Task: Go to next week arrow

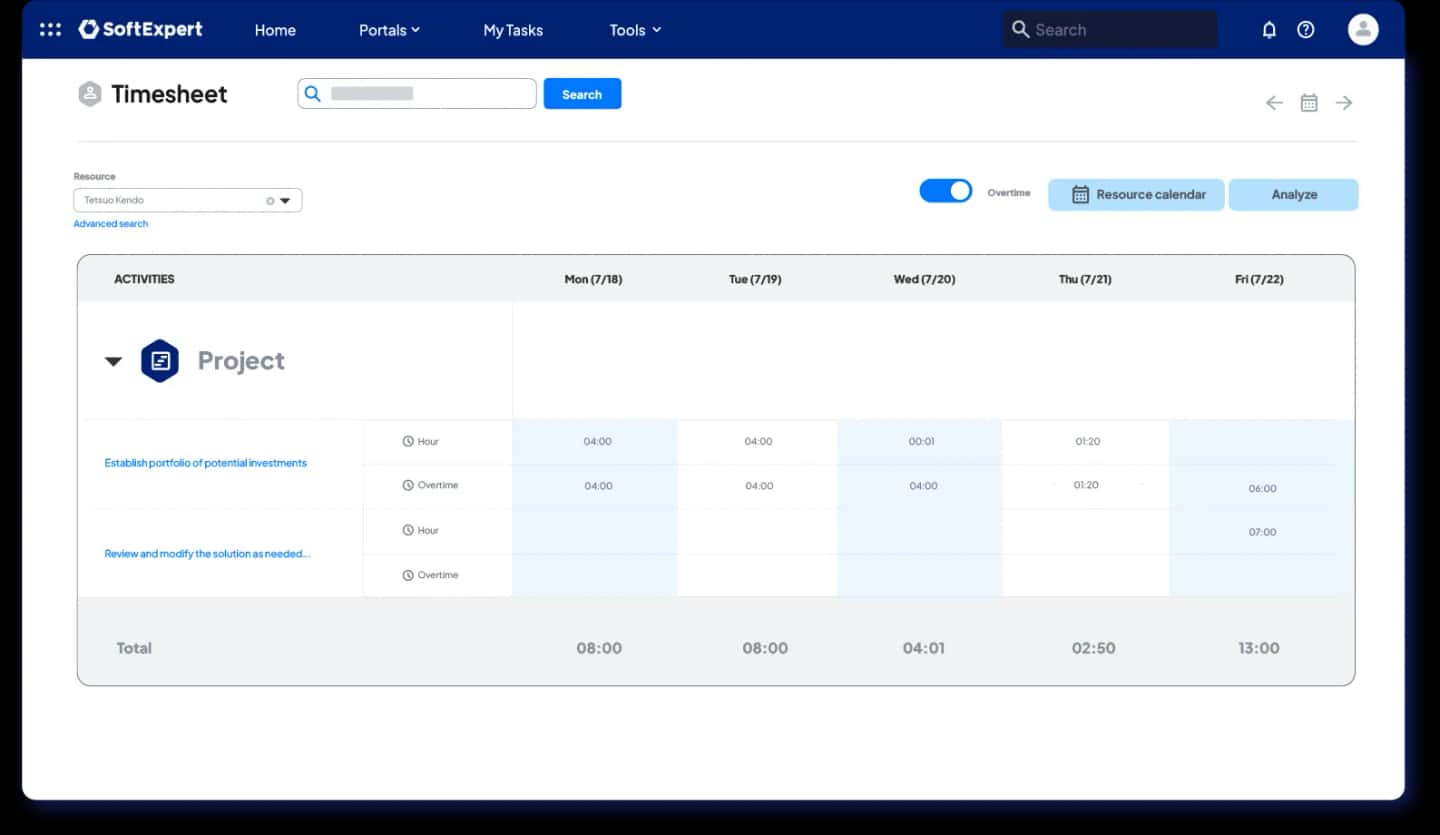Action: [x=1344, y=103]
